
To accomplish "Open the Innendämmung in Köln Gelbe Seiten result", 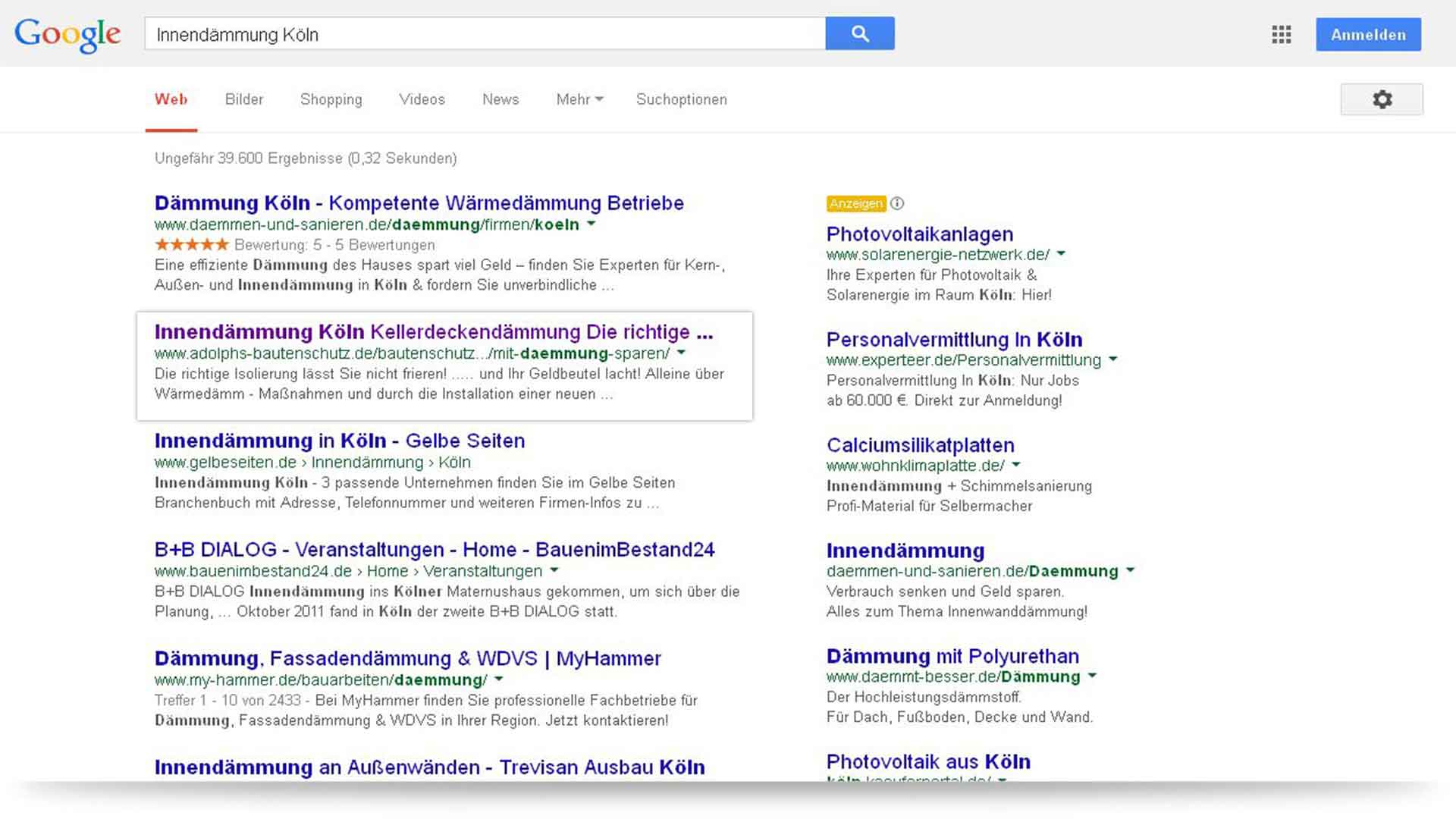I will [x=340, y=441].
